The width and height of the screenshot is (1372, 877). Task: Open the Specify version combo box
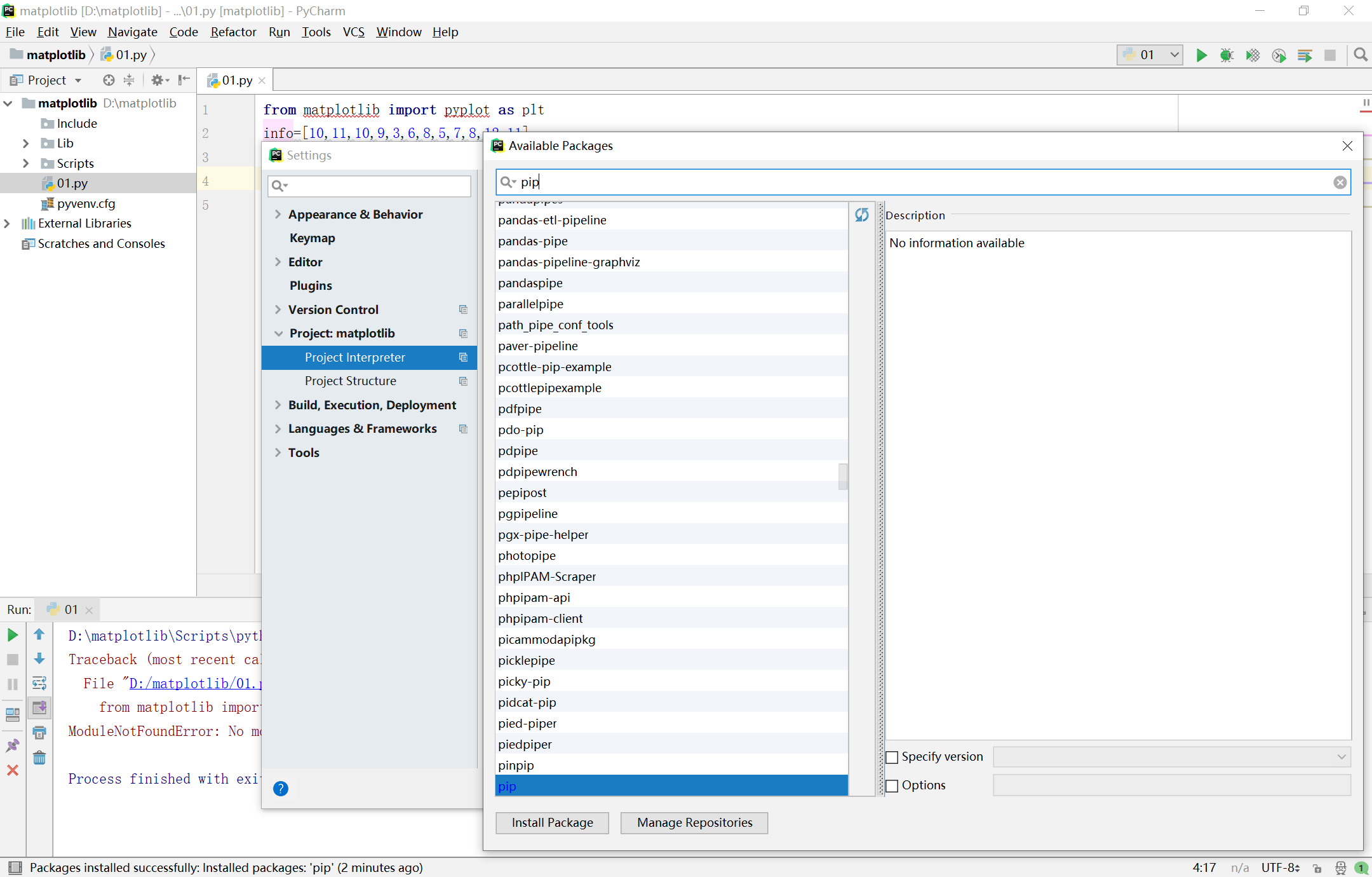[x=1172, y=757]
